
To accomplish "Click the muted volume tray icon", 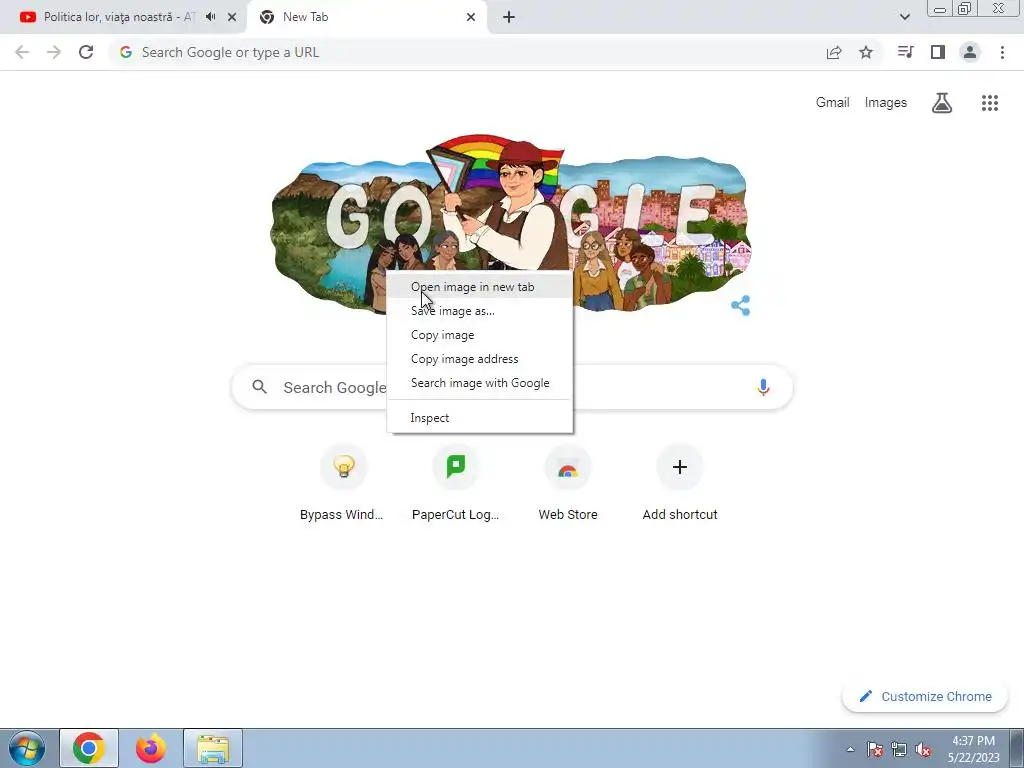I will (923, 749).
